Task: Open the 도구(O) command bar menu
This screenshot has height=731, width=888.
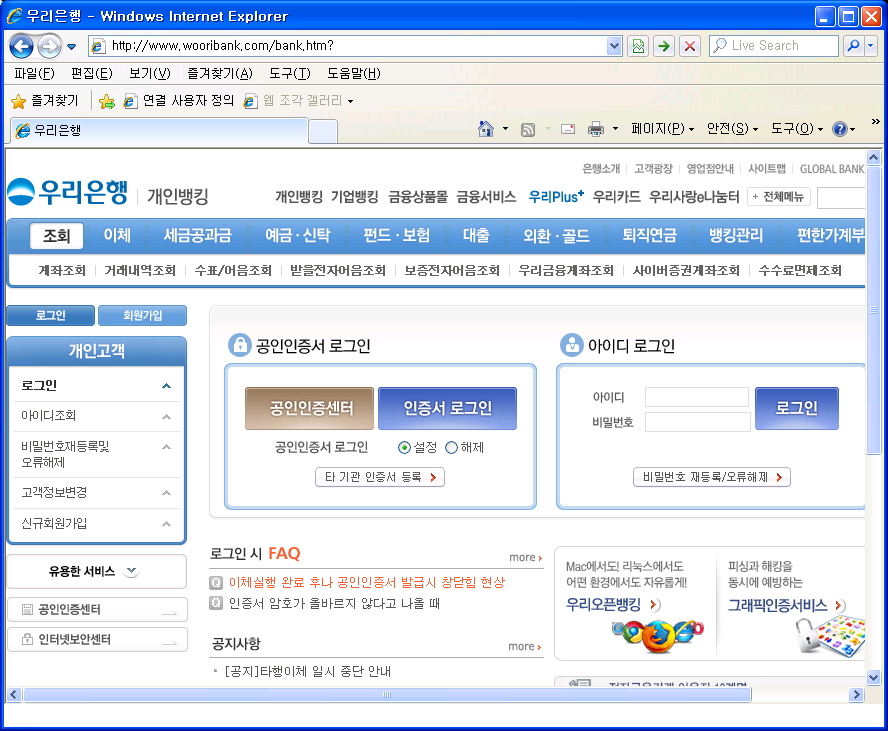Action: [797, 129]
